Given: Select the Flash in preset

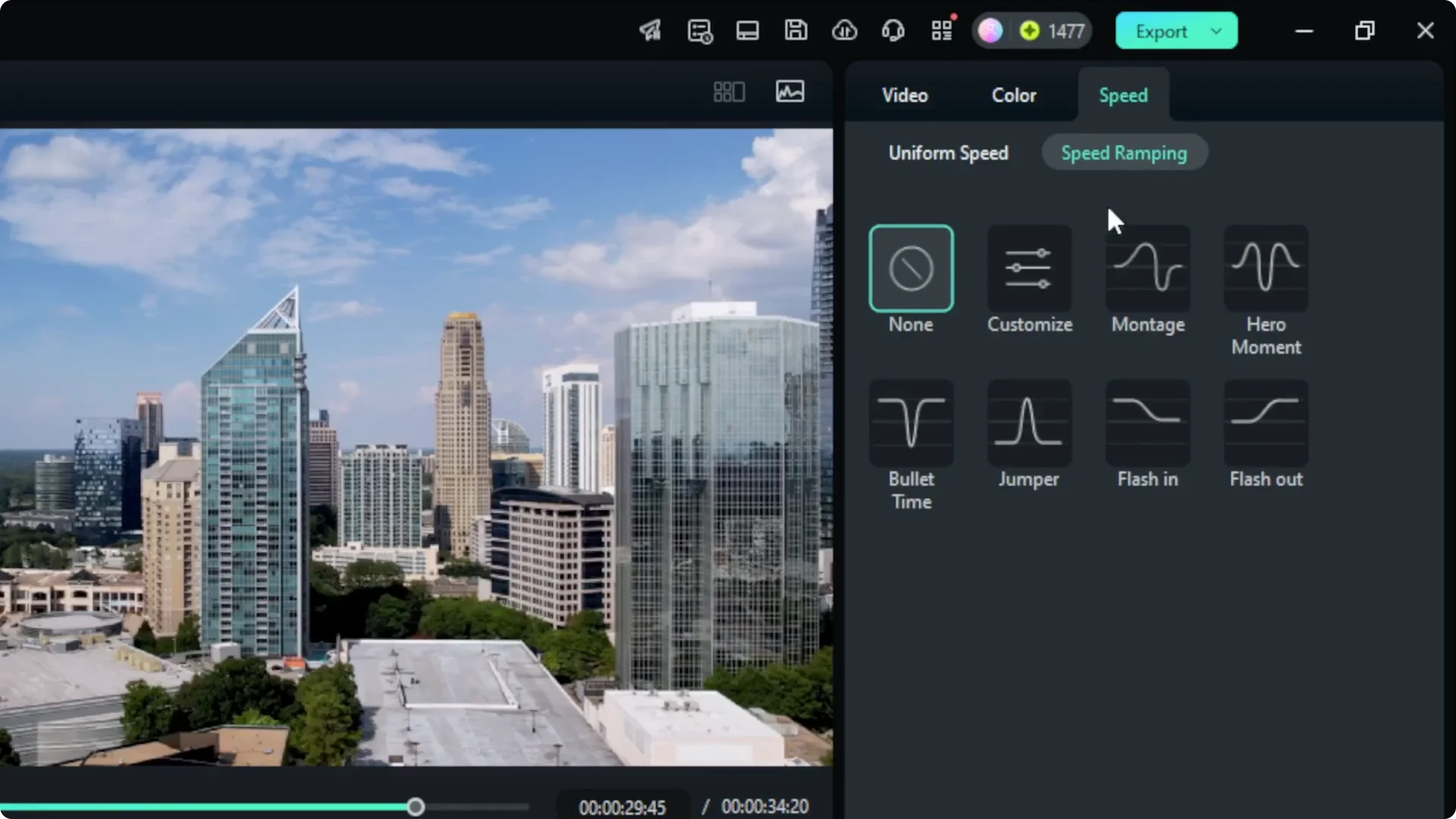Looking at the screenshot, I should (1147, 422).
